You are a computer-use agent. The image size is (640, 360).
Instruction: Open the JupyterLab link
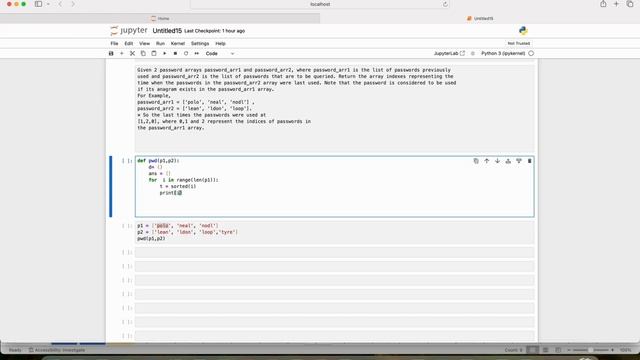coord(449,53)
